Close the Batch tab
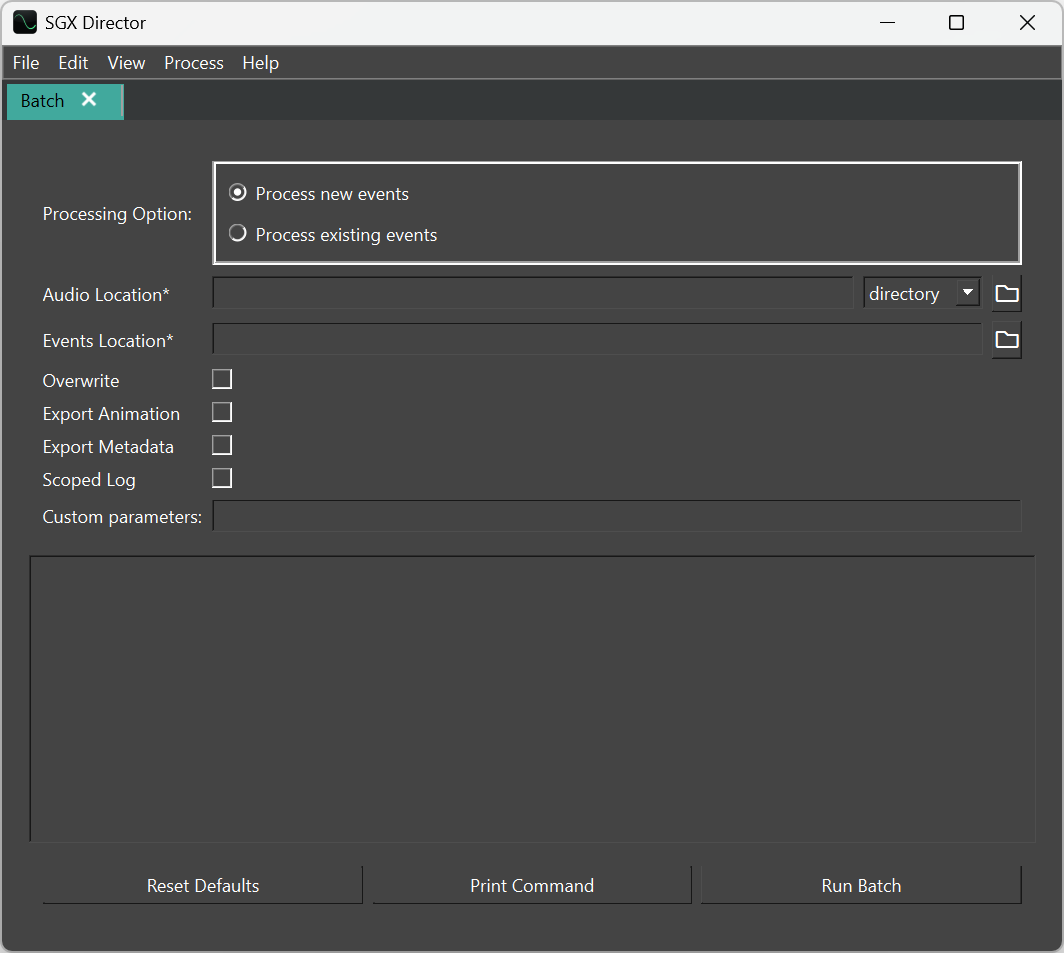The height and width of the screenshot is (953, 1064). pos(89,100)
